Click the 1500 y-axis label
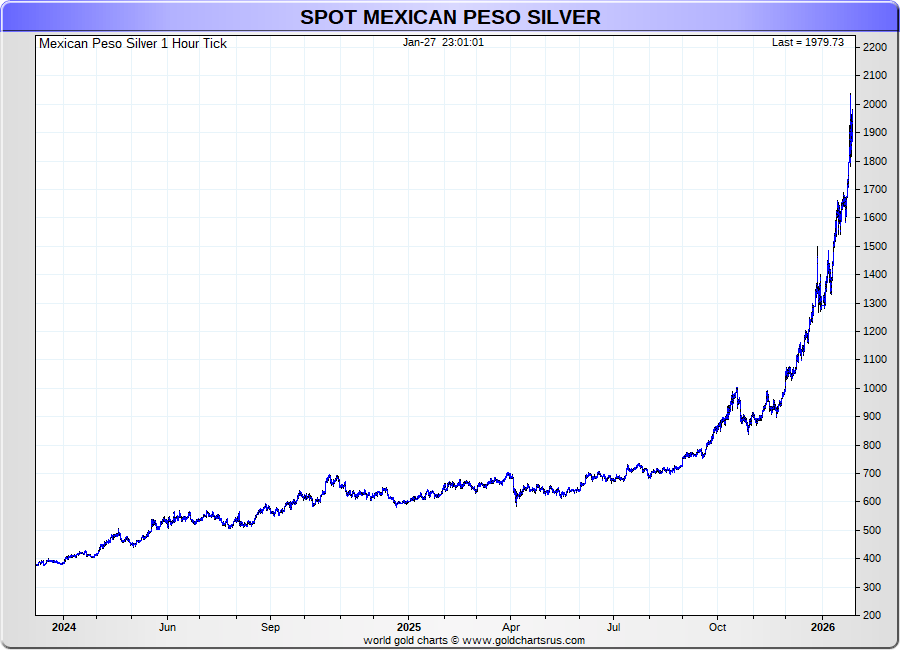 click(x=875, y=246)
